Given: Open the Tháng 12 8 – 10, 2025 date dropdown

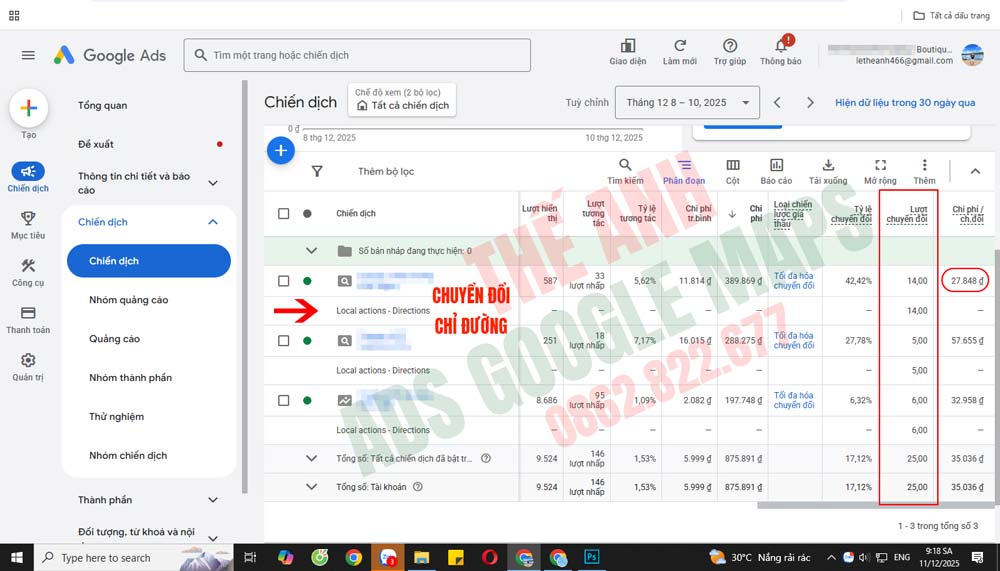Looking at the screenshot, I should [x=687, y=102].
